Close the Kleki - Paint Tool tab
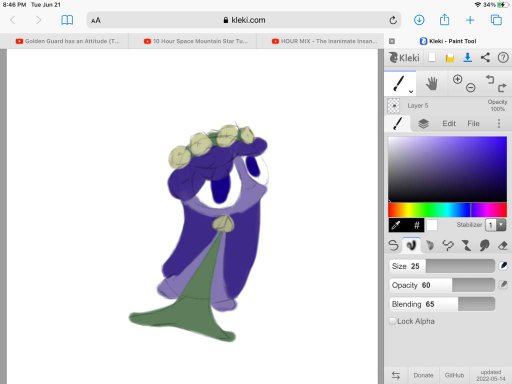The image size is (512, 384). tap(392, 41)
